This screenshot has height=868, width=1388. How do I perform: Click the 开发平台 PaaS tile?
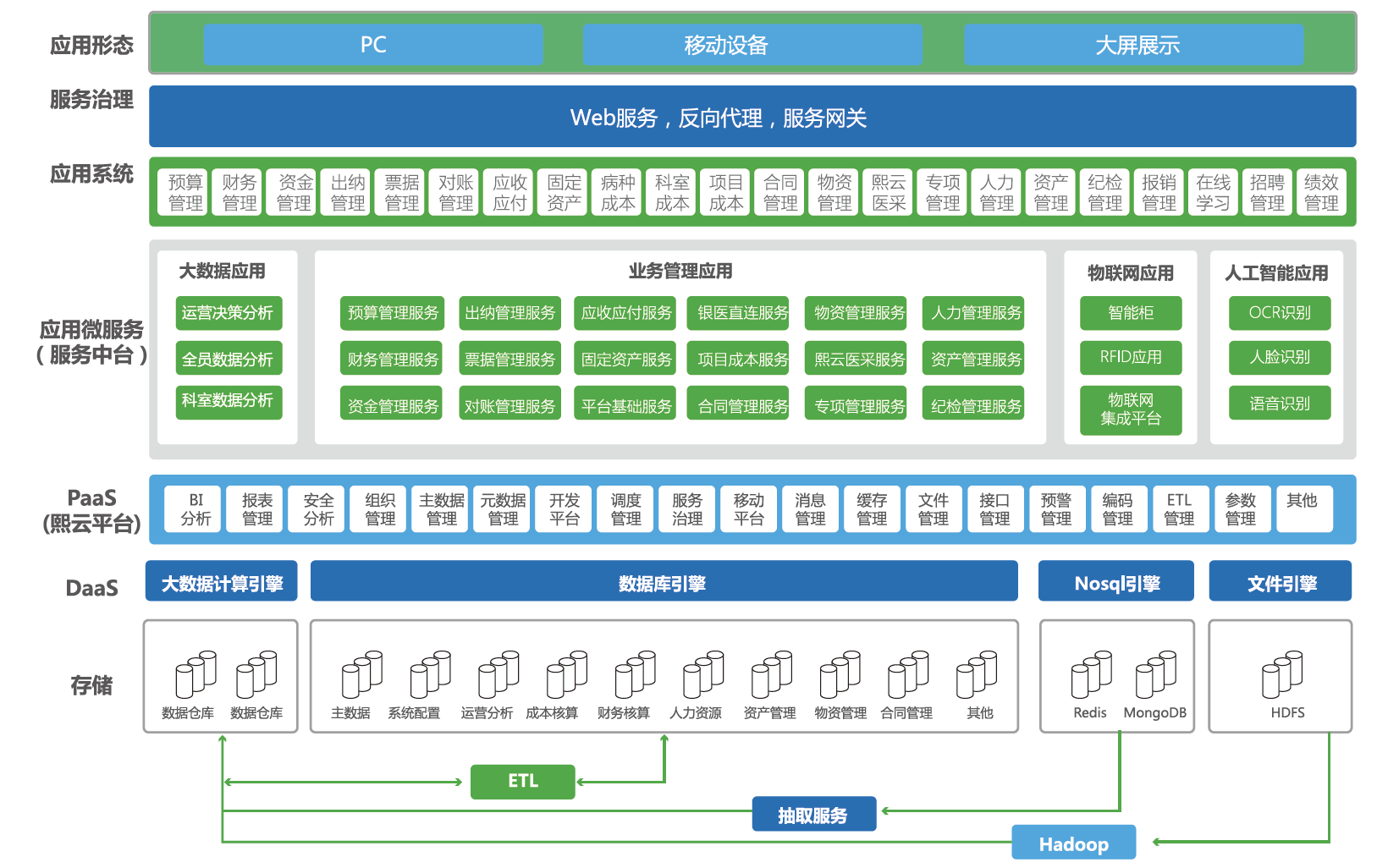[565, 508]
